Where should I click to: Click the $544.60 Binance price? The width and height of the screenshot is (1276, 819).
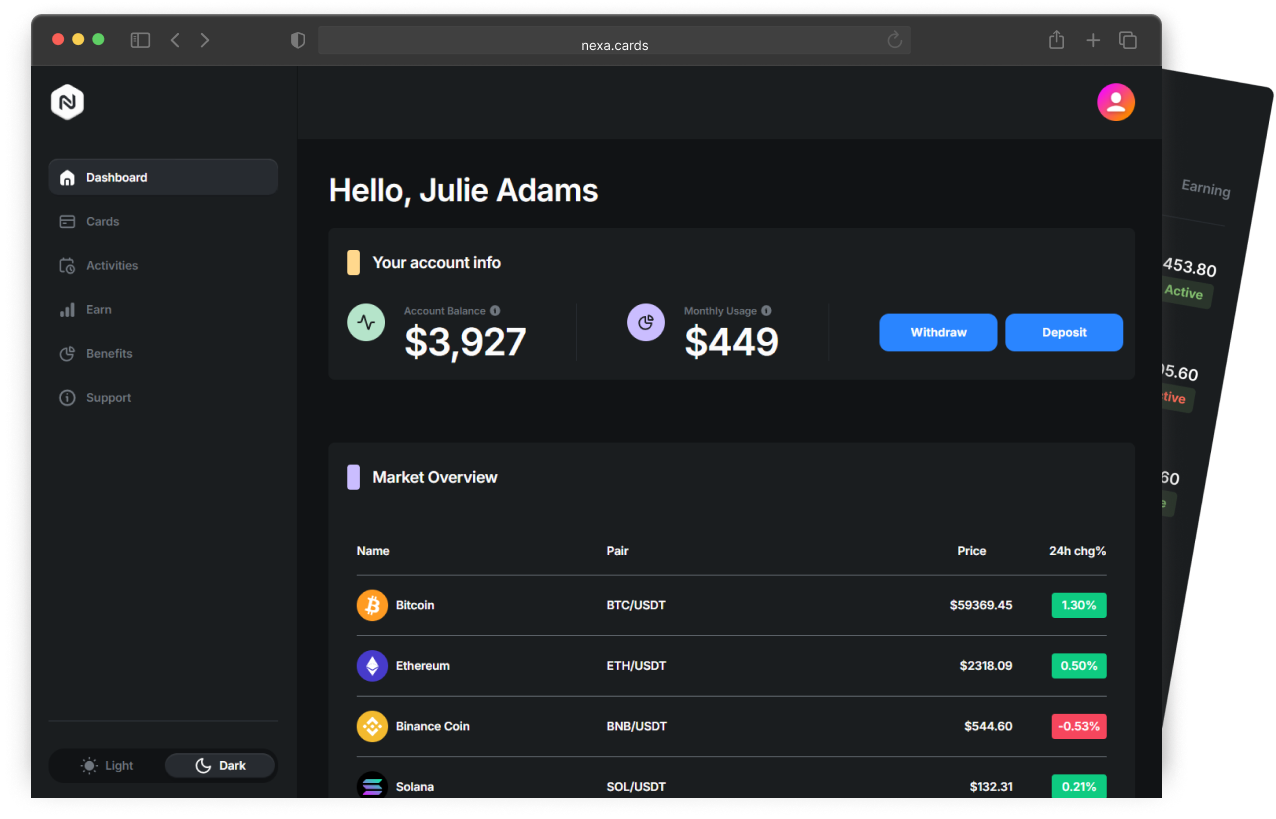(988, 726)
